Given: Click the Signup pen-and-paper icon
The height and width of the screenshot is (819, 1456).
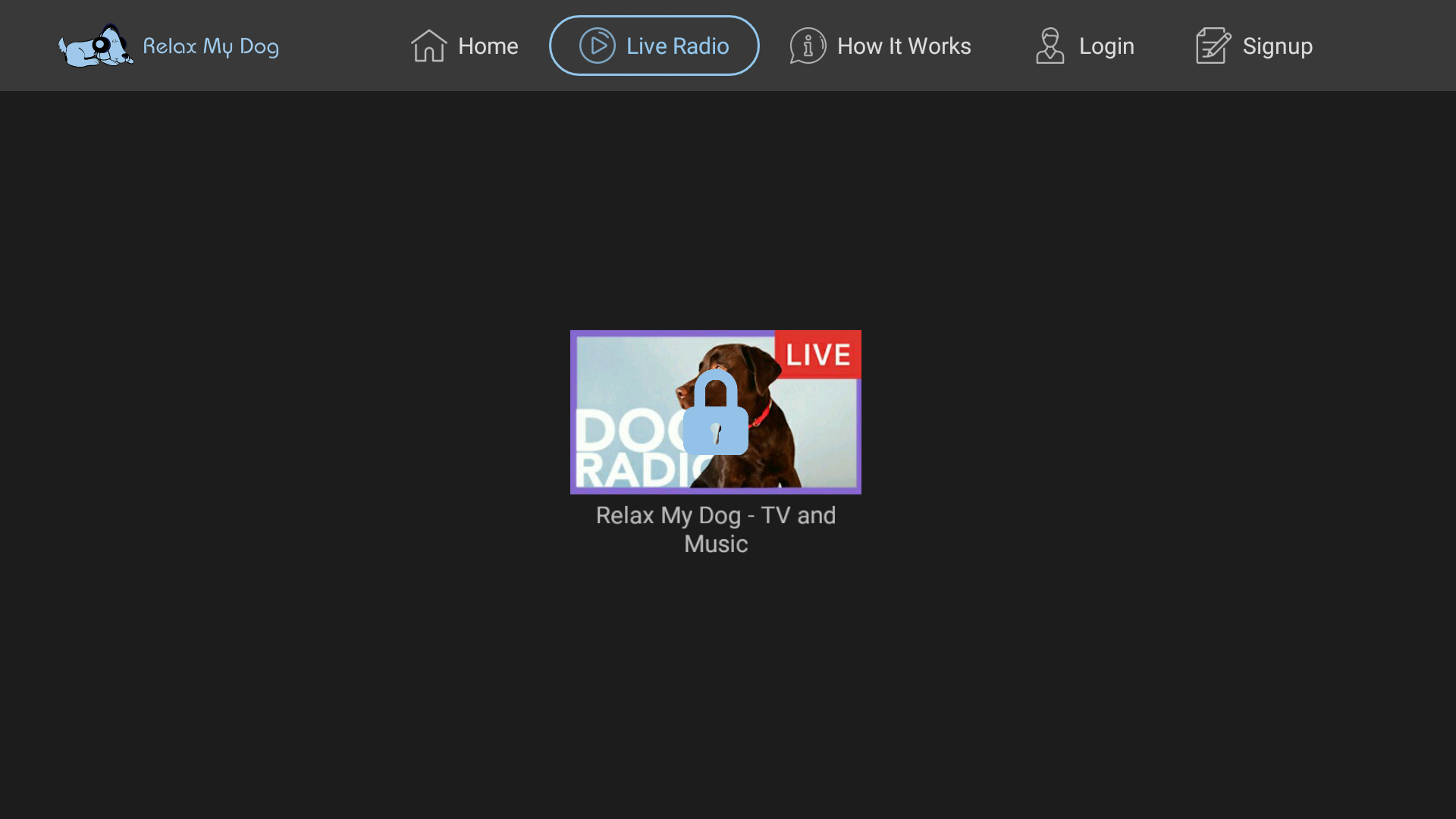Looking at the screenshot, I should 1213,45.
